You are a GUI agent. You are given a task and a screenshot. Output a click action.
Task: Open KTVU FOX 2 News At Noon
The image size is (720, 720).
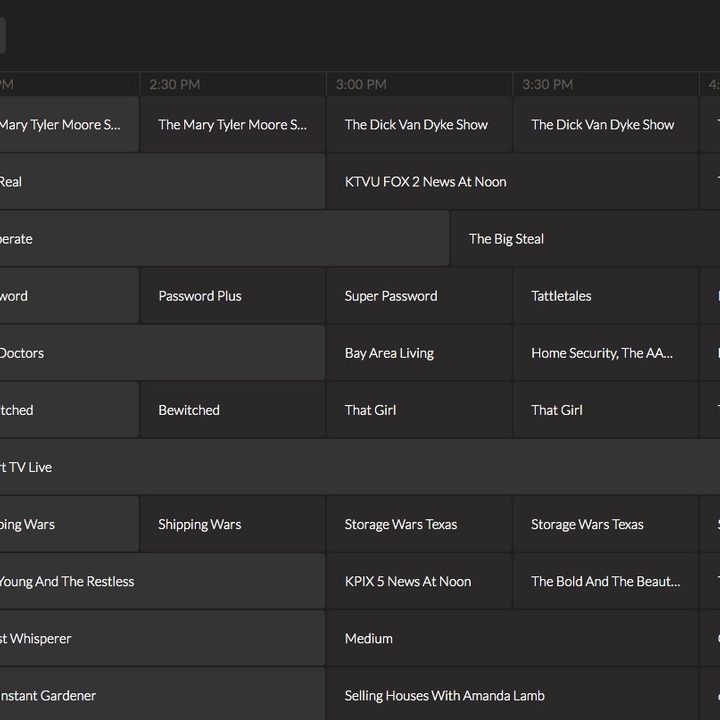(512, 181)
